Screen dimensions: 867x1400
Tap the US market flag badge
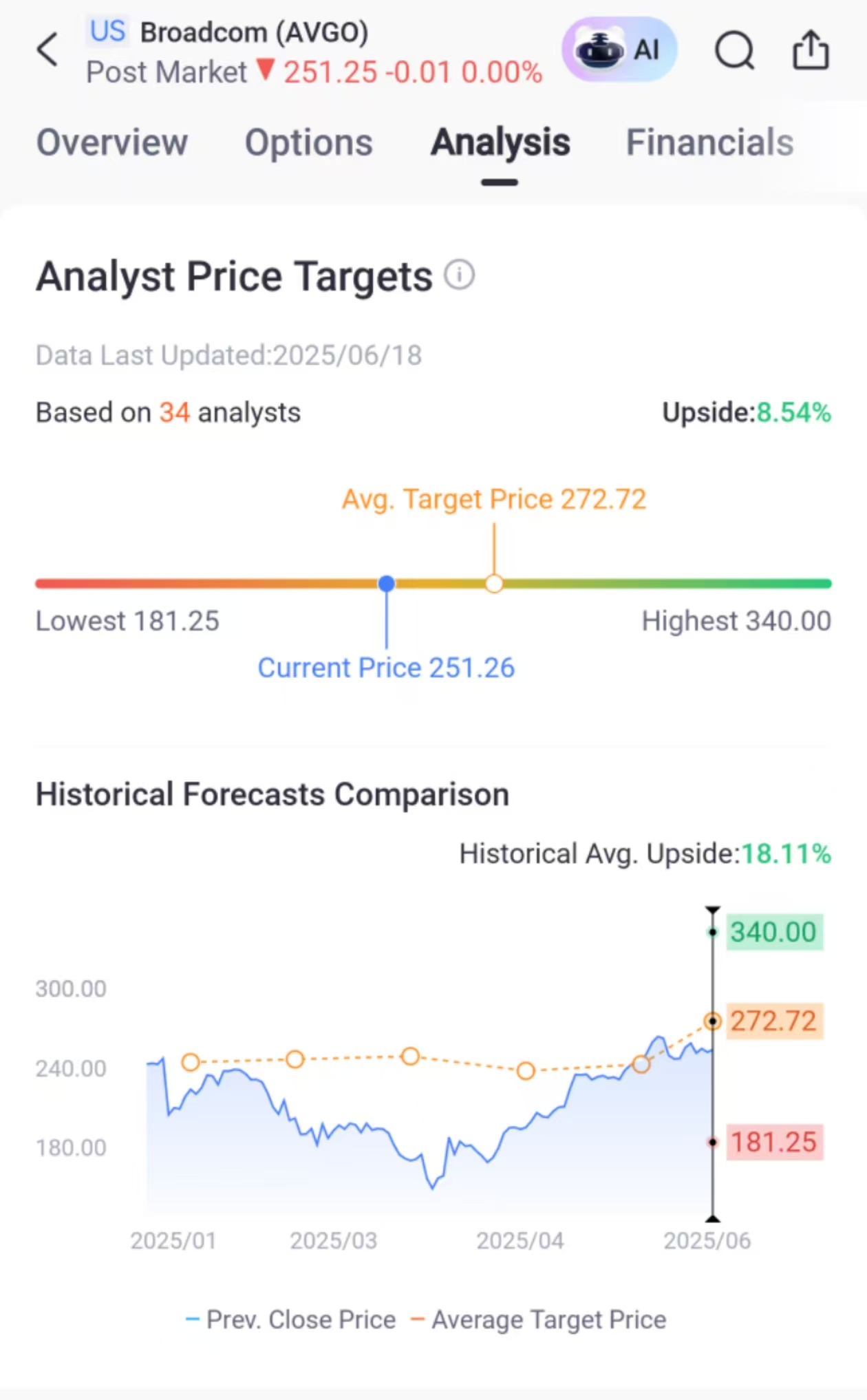click(x=107, y=31)
